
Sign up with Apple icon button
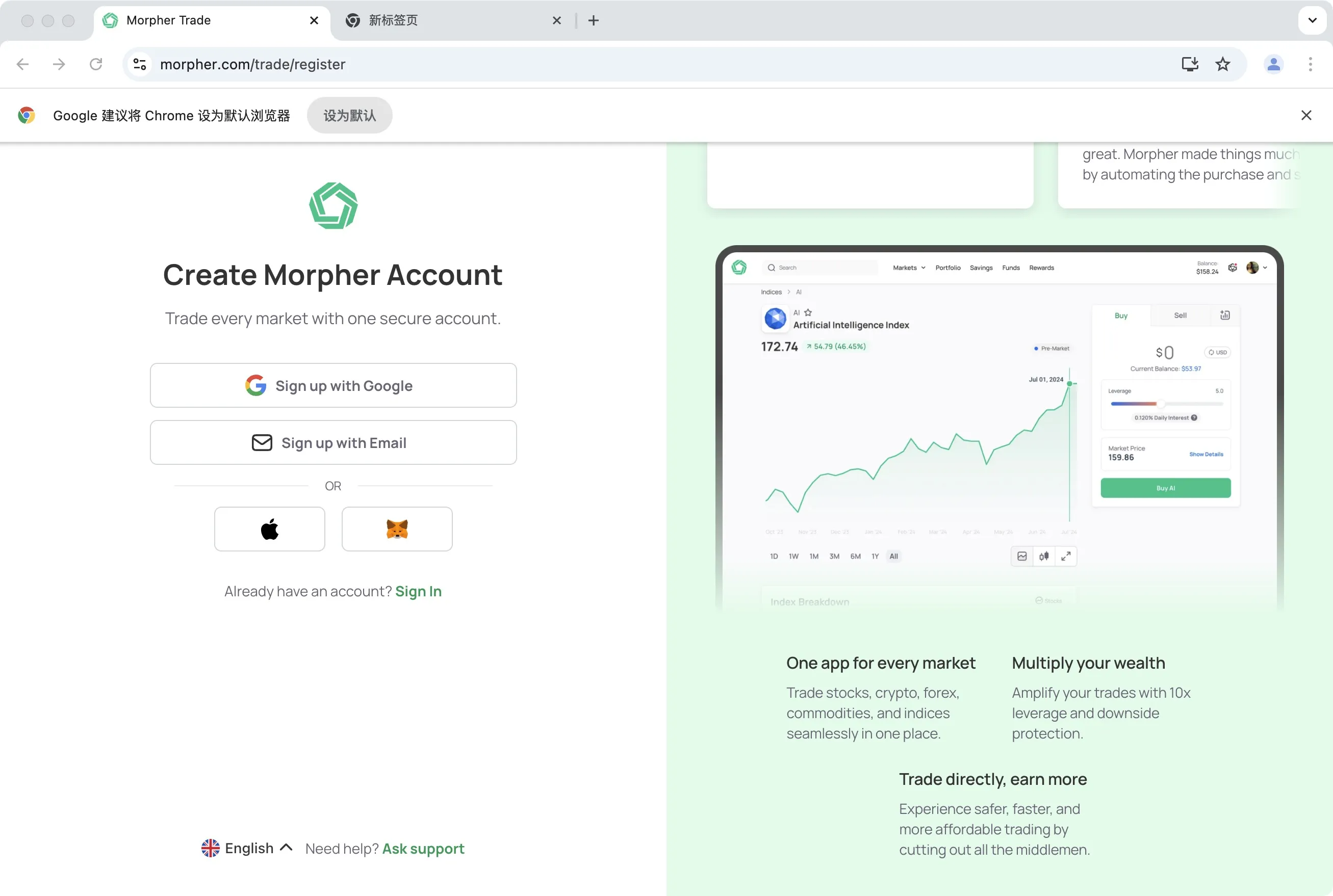270,529
